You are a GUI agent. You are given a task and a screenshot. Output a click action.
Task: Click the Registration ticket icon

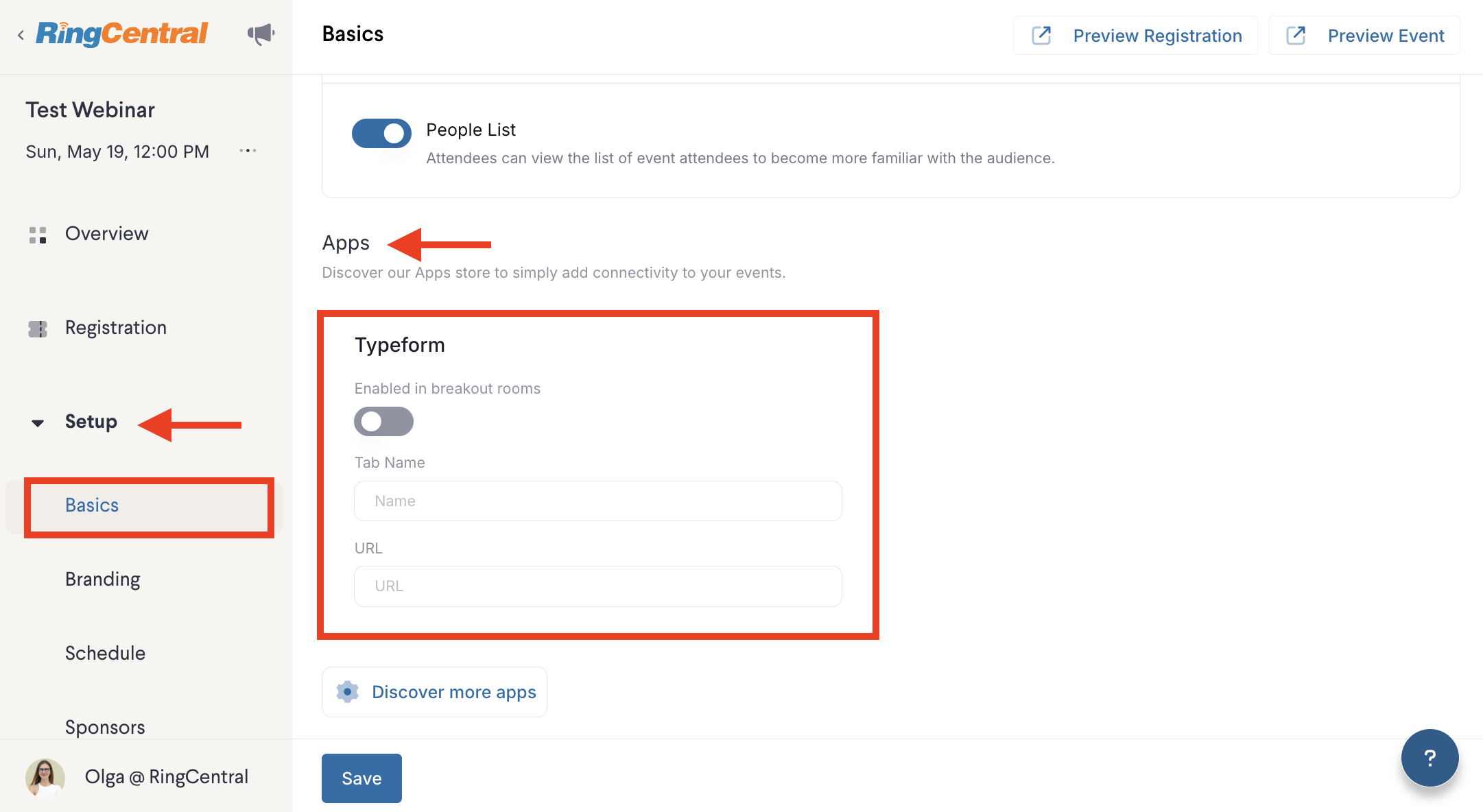pos(38,329)
